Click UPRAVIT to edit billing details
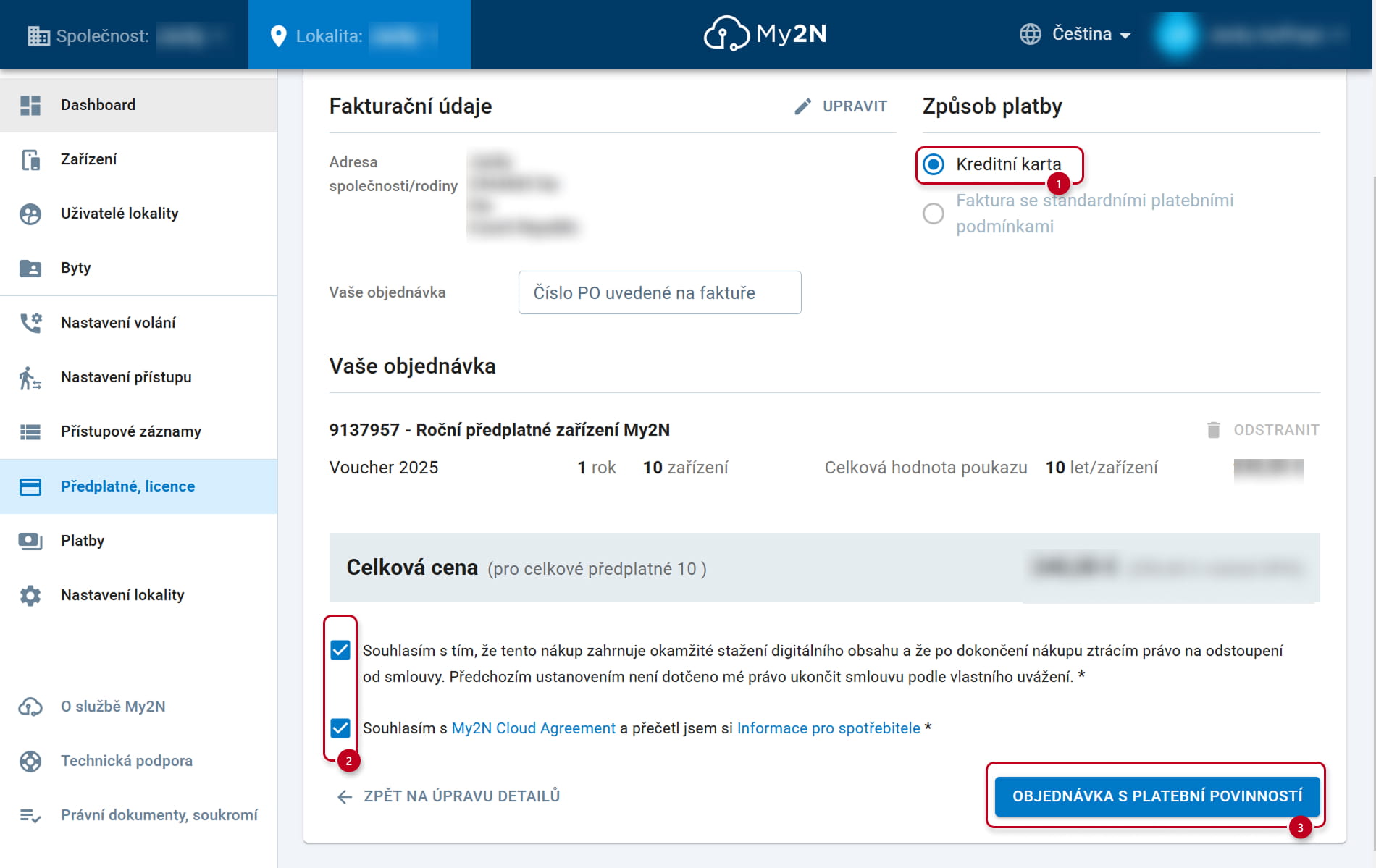This screenshot has height=868, width=1376. click(840, 106)
